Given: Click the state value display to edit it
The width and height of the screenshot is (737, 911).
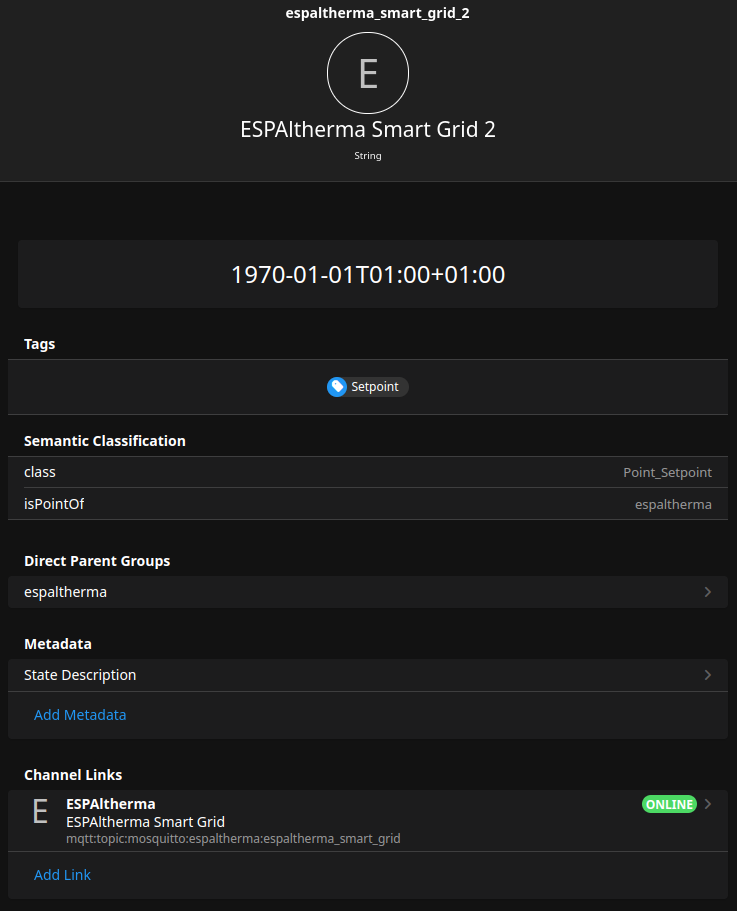Looking at the screenshot, I should tap(368, 273).
